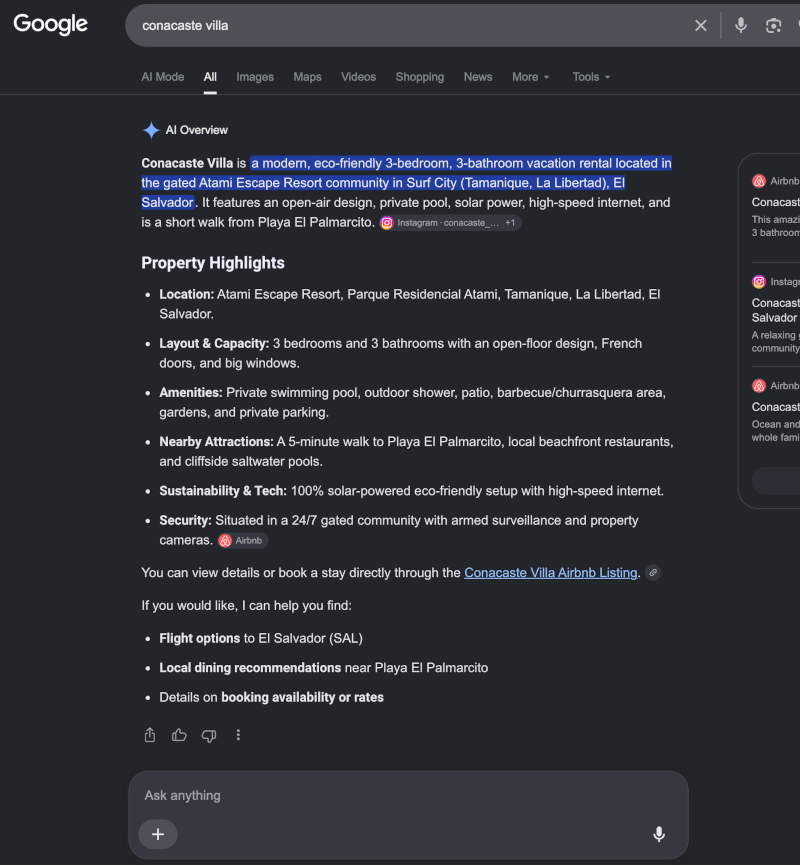The width and height of the screenshot is (800, 865).
Task: Go to the Videos tab
Action: click(x=359, y=77)
